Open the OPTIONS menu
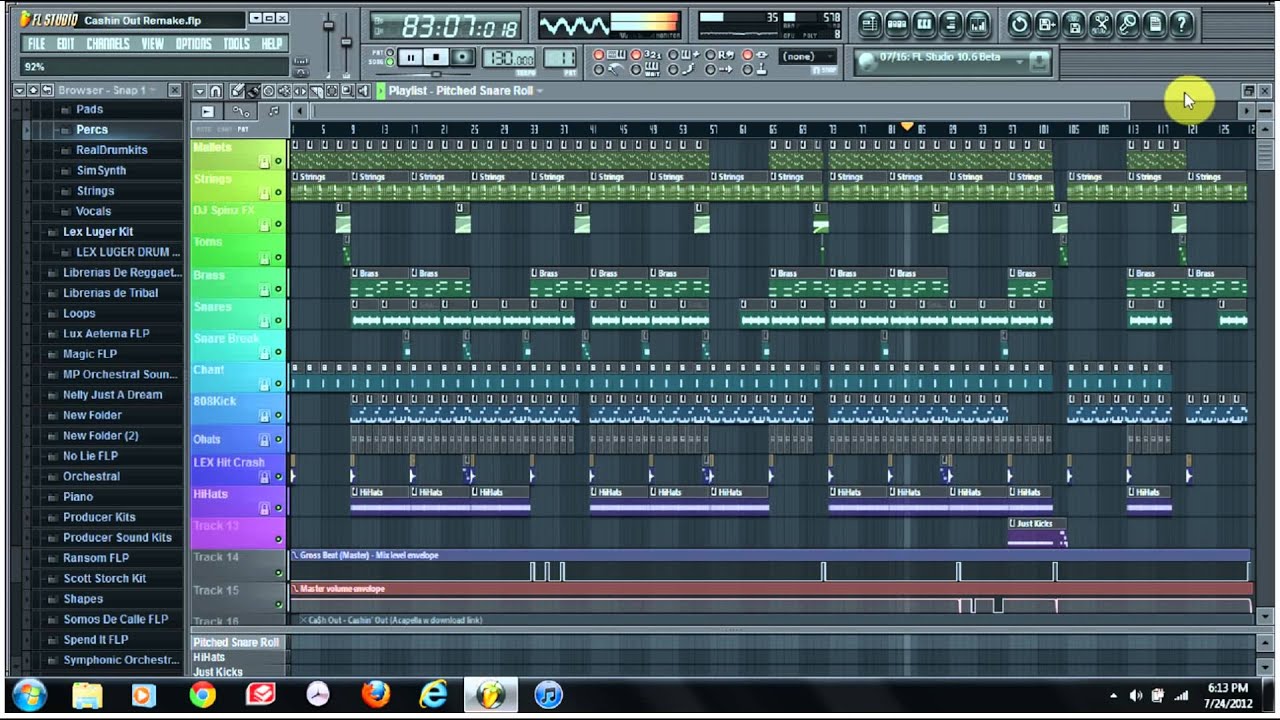The image size is (1280, 720). pyautogui.click(x=193, y=44)
